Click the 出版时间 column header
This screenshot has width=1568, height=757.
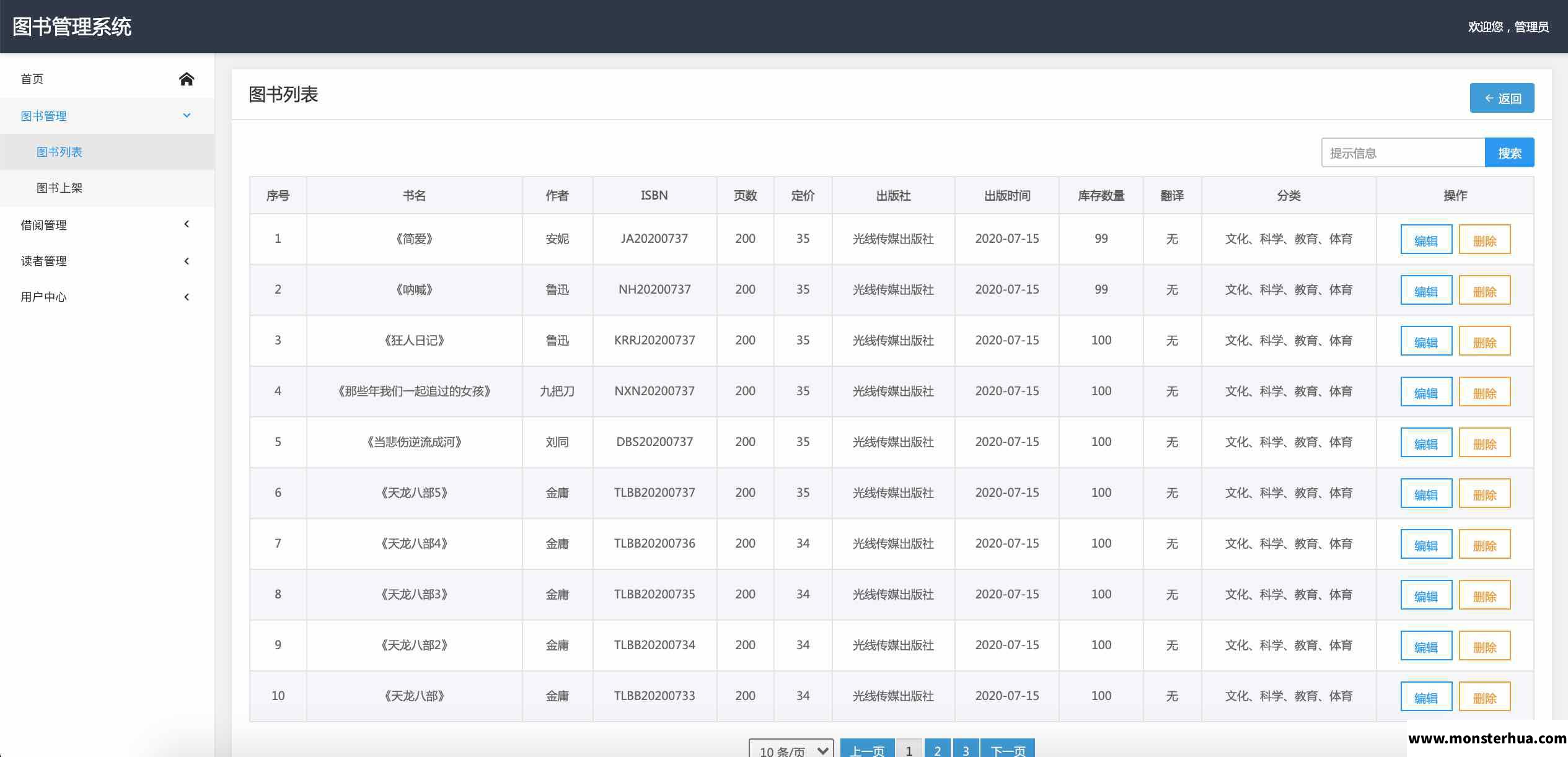click(x=1007, y=195)
